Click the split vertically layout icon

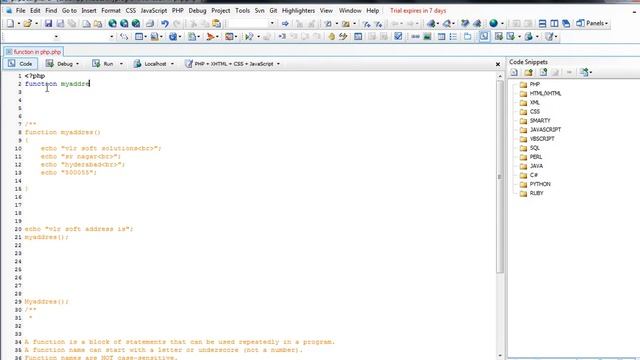click(554, 24)
